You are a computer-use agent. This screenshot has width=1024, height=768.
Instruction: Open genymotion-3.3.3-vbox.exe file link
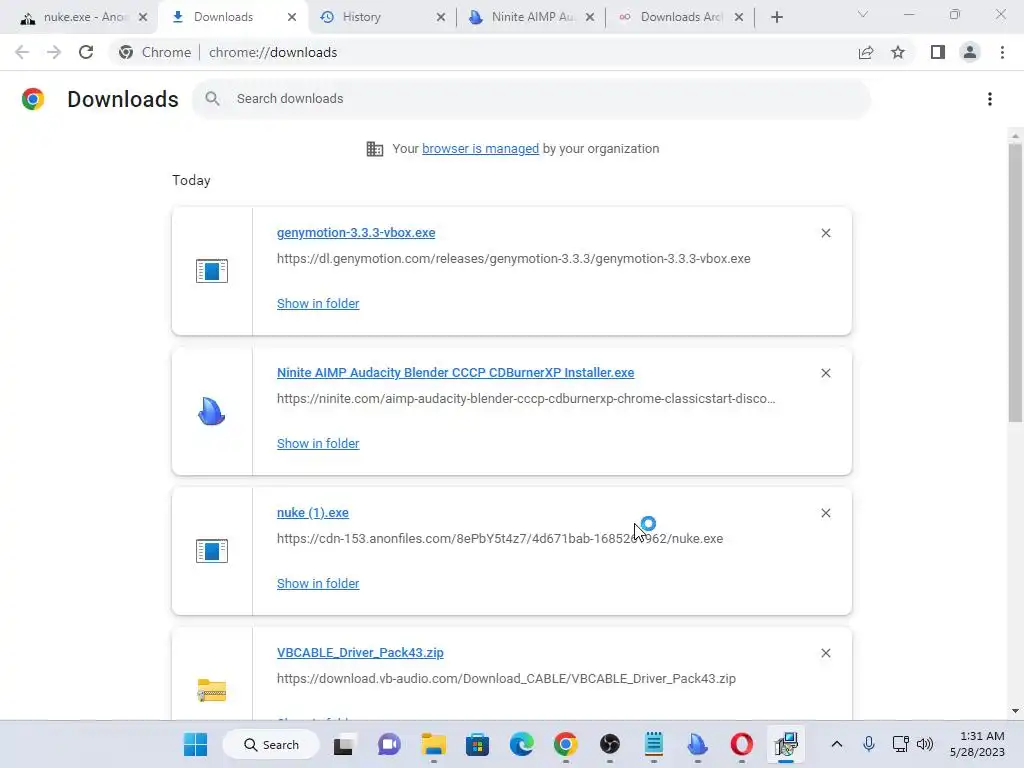pyautogui.click(x=356, y=233)
